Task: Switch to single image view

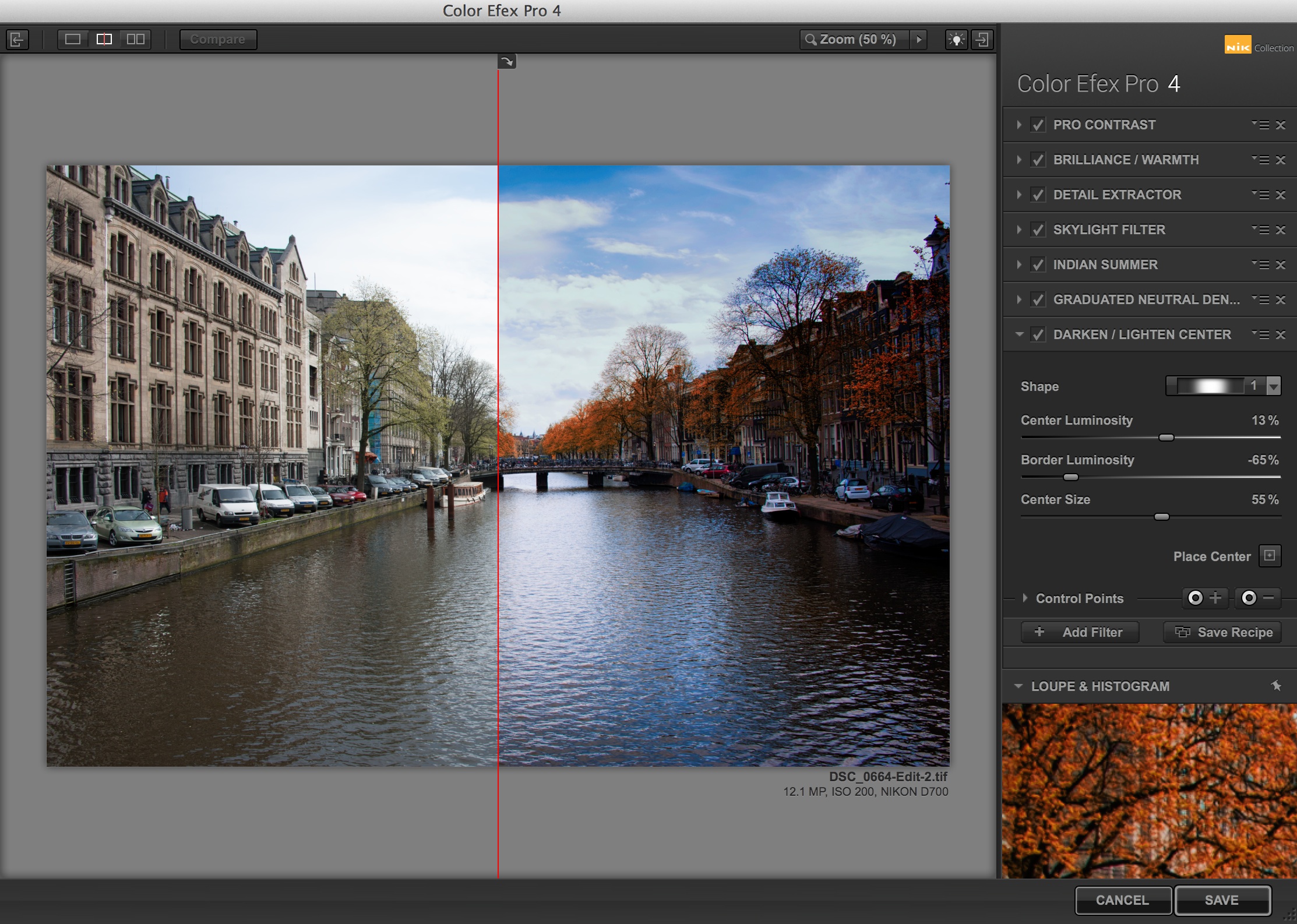Action: click(x=73, y=40)
